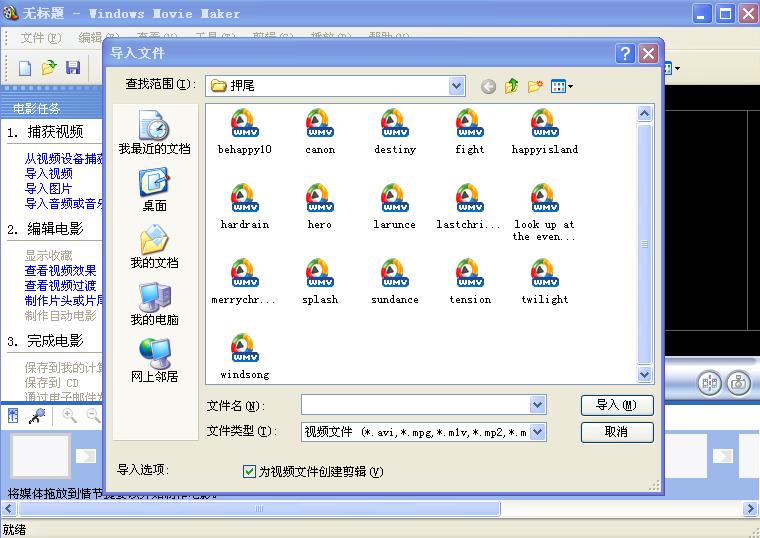Open 我最近的文档 in places bar
Screen dimensions: 760x538
pos(154,132)
